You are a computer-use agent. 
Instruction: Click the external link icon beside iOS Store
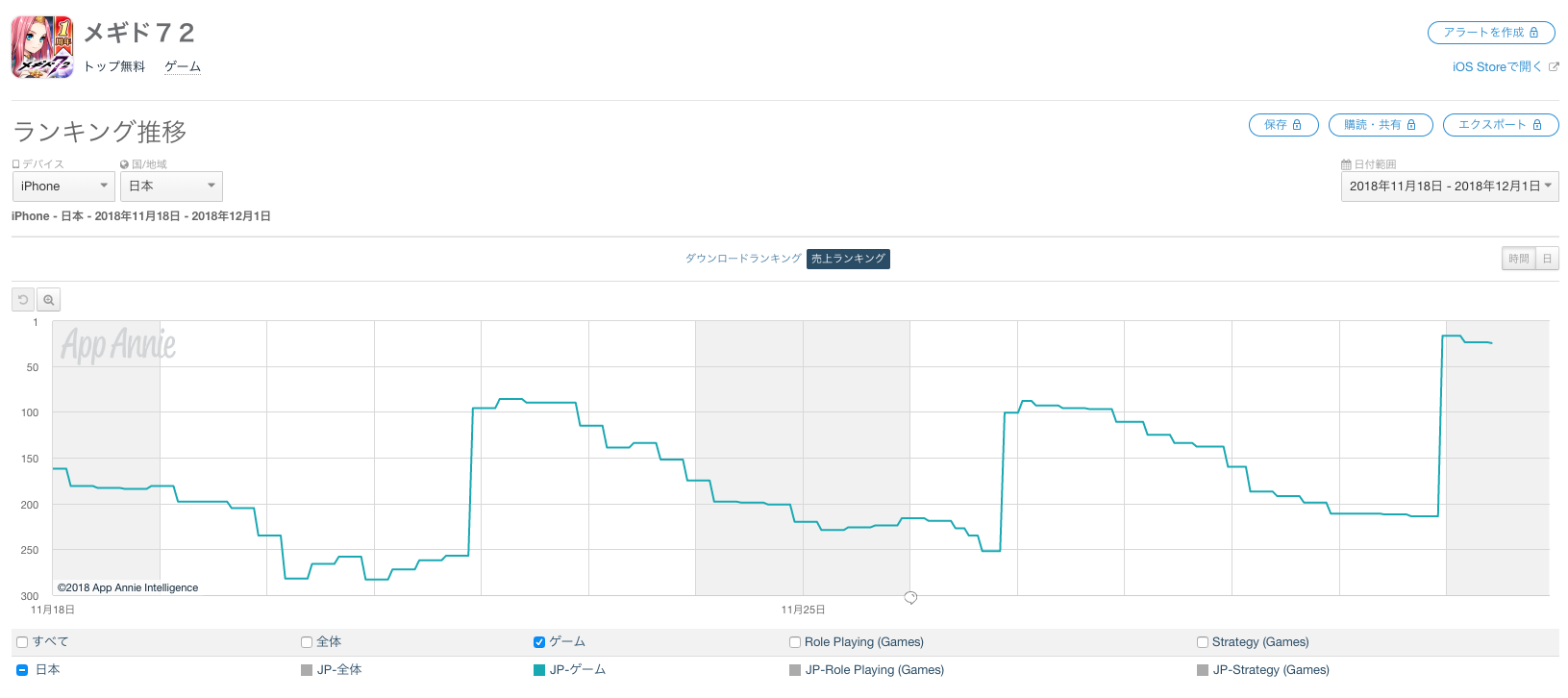tap(1554, 67)
